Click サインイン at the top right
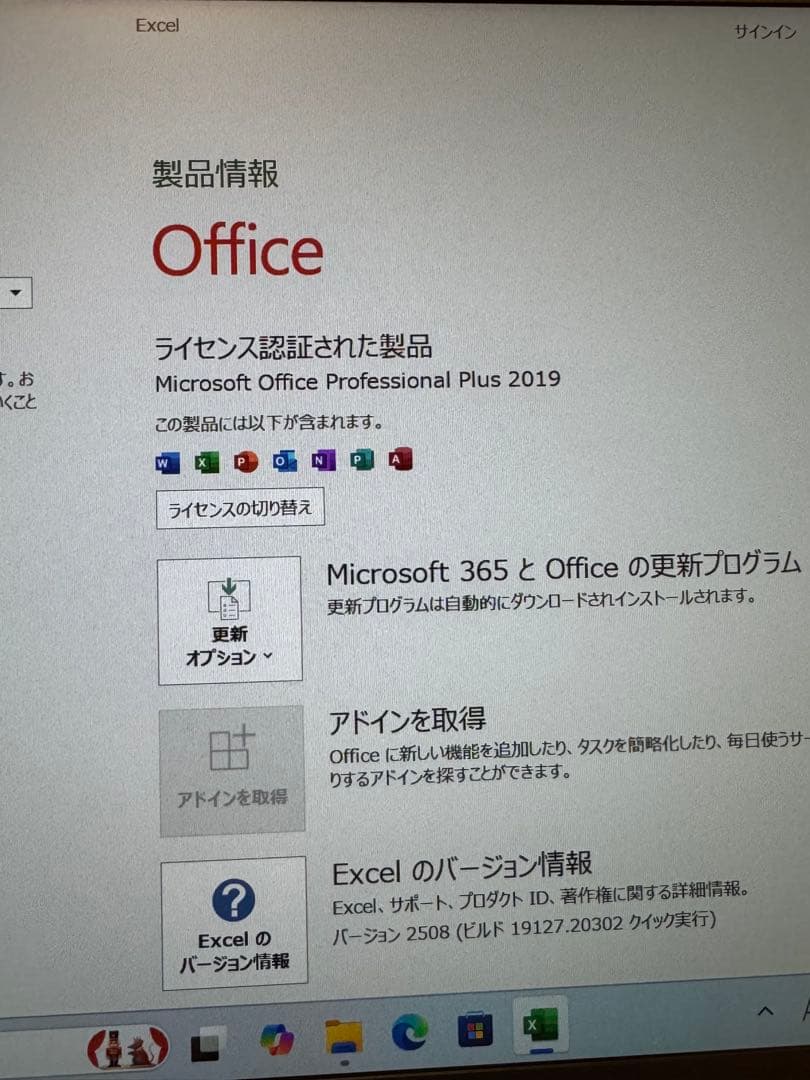Image resolution: width=810 pixels, height=1080 pixels. 765,32
